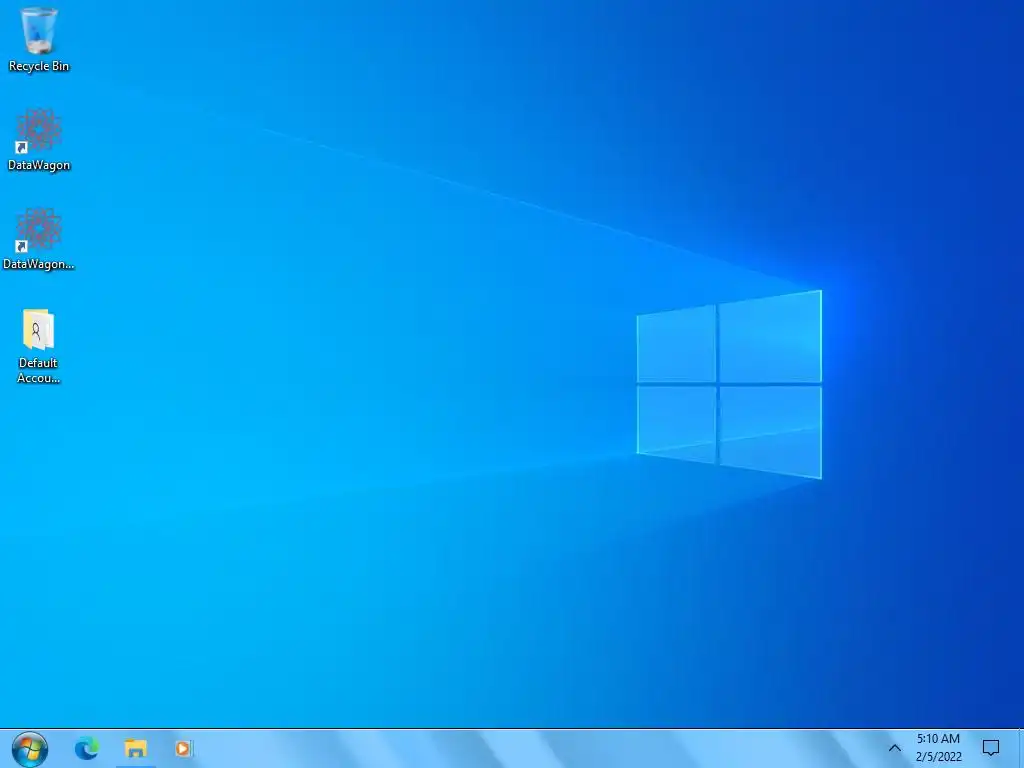This screenshot has height=768, width=1024.
Task: Open File Explorer from taskbar
Action: tap(136, 748)
